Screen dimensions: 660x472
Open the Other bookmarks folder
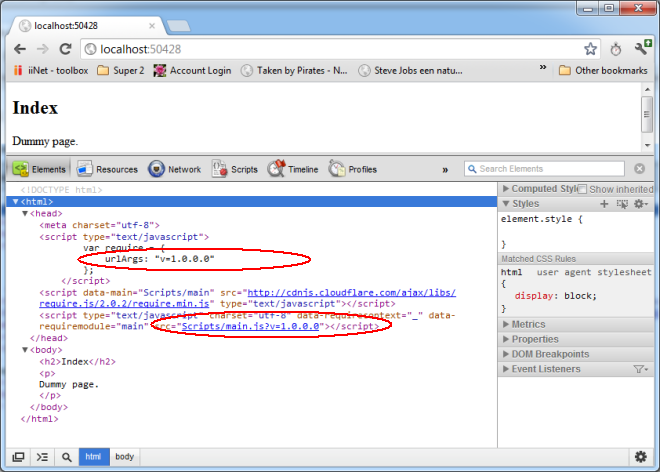[603, 70]
